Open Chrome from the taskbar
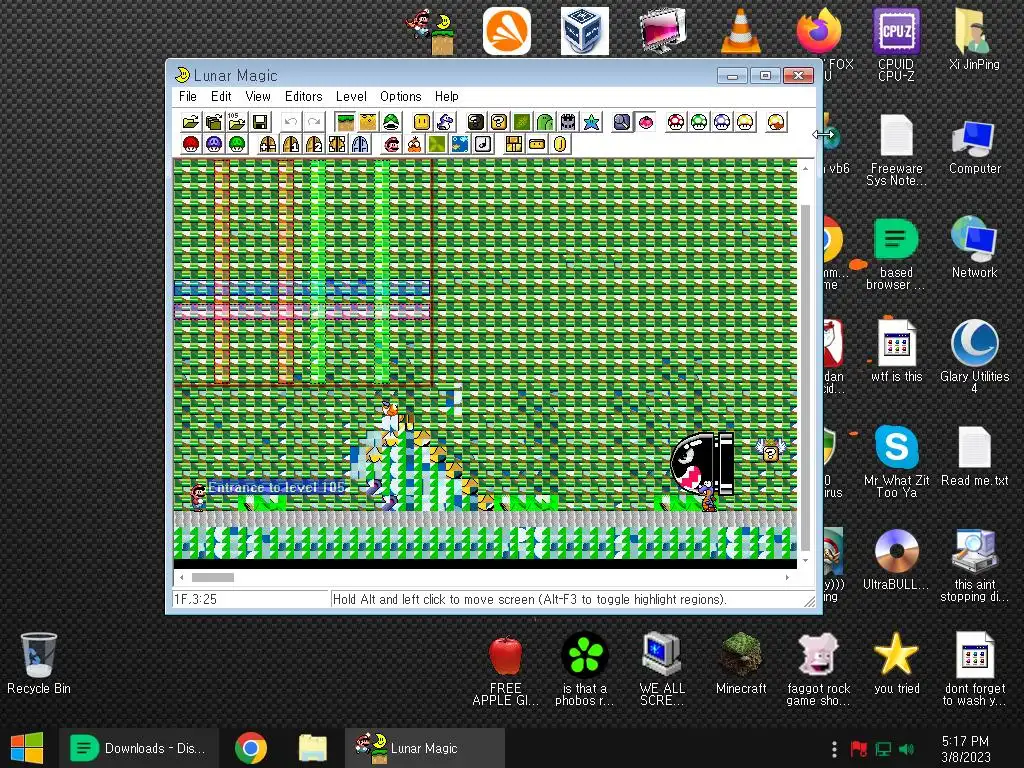 click(x=251, y=748)
